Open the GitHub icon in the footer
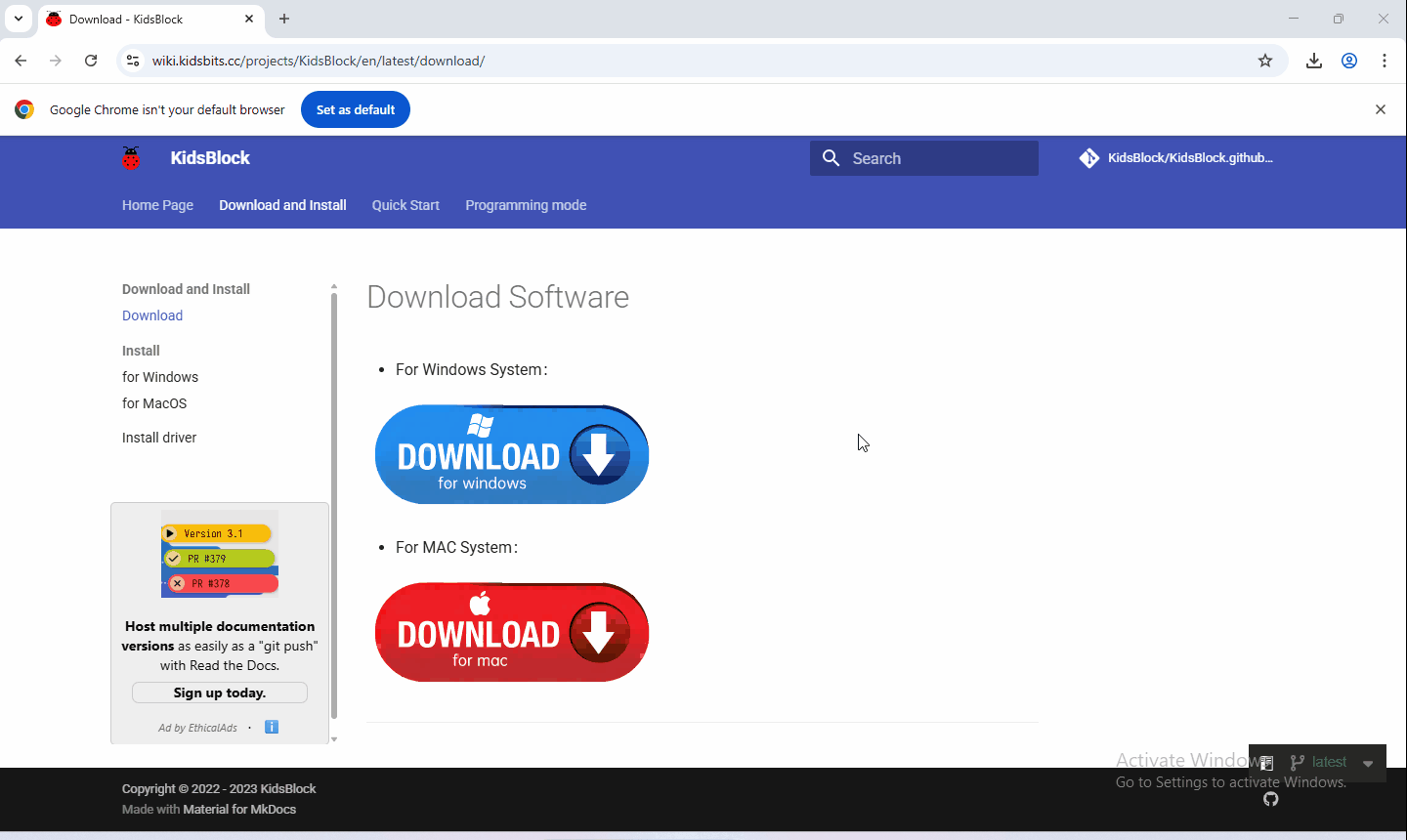The width and height of the screenshot is (1407, 840). pos(1270,799)
